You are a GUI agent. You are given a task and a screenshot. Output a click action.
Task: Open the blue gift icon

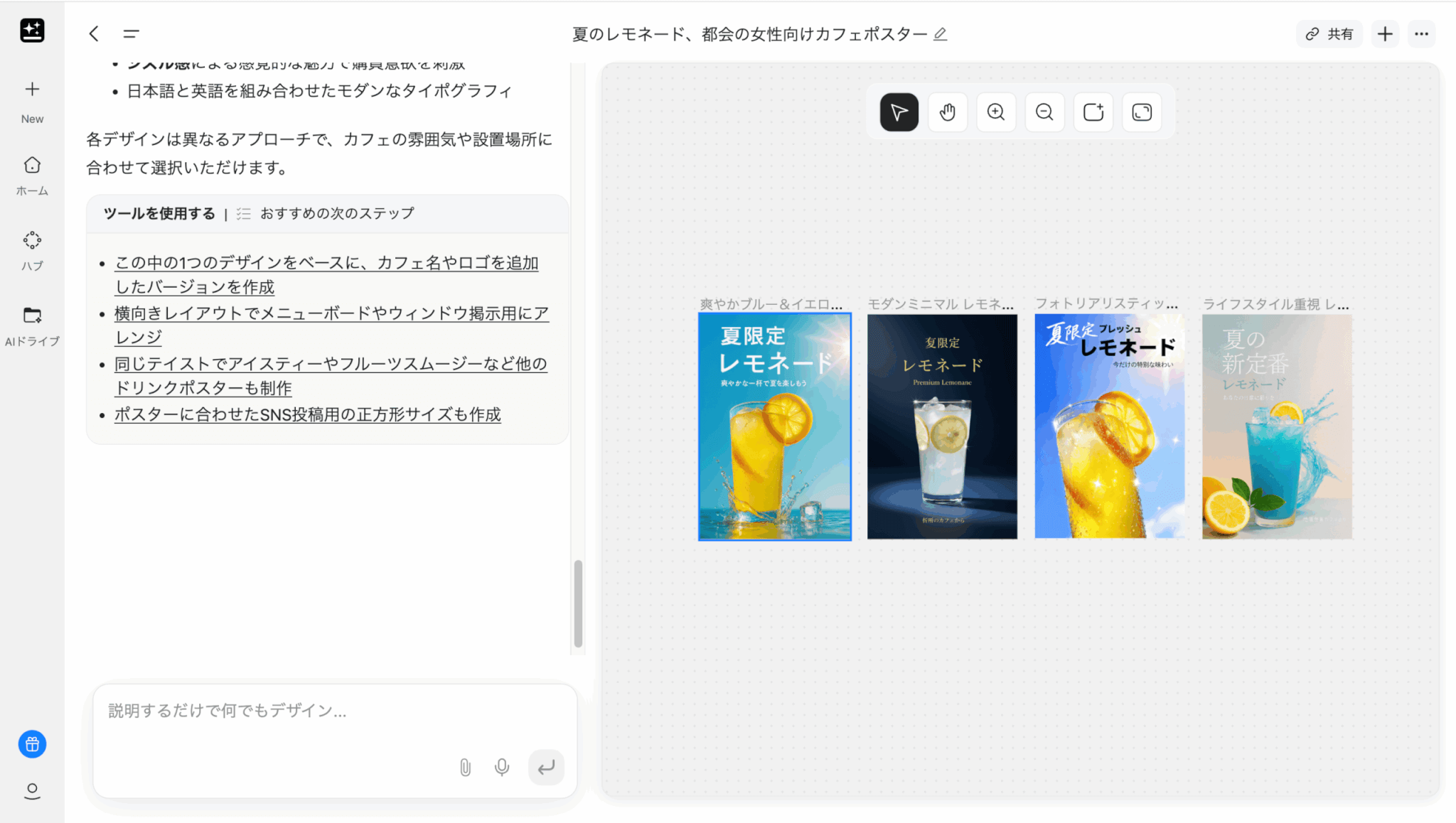click(32, 744)
